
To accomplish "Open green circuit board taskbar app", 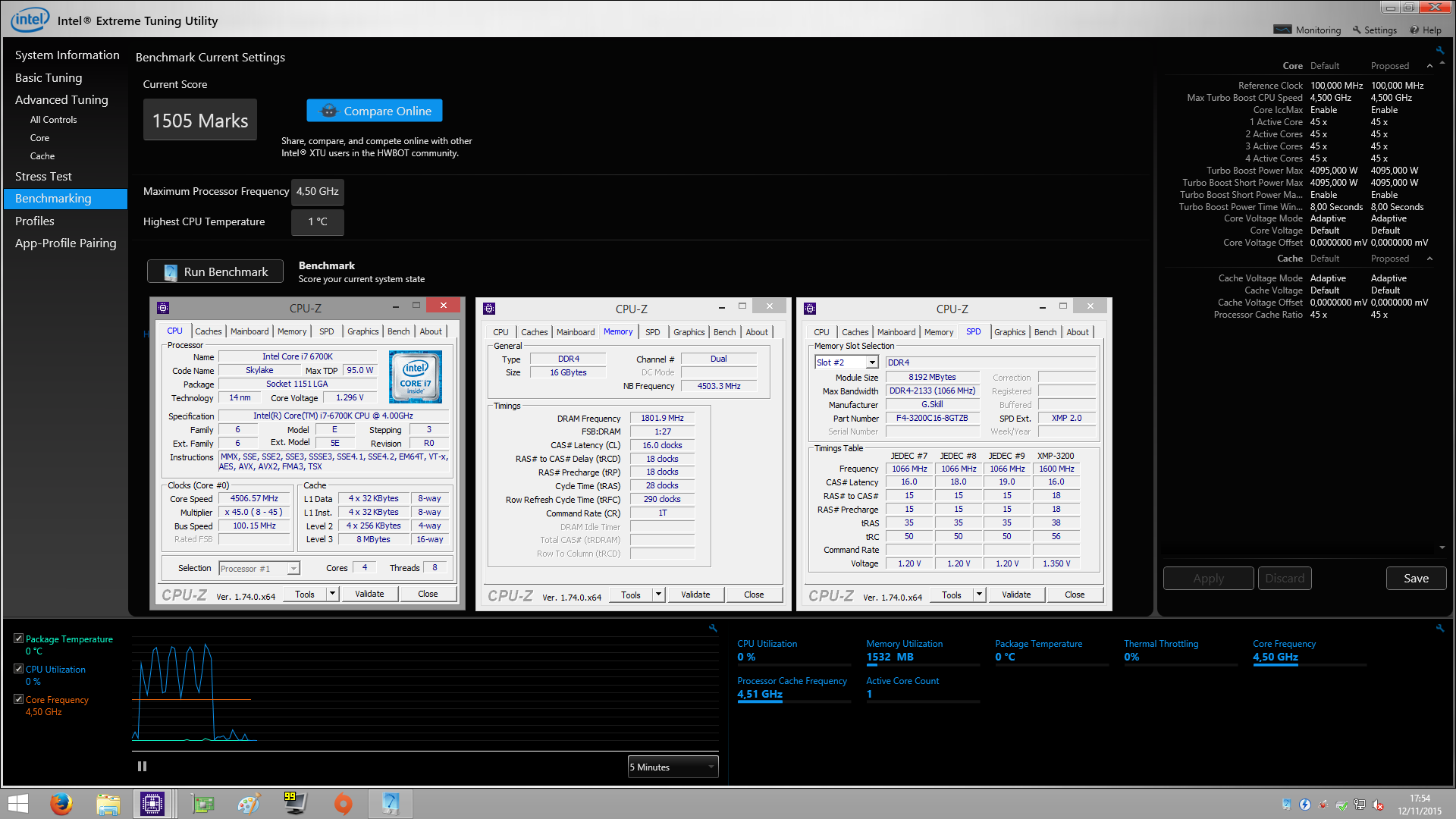I will pyautogui.click(x=202, y=804).
